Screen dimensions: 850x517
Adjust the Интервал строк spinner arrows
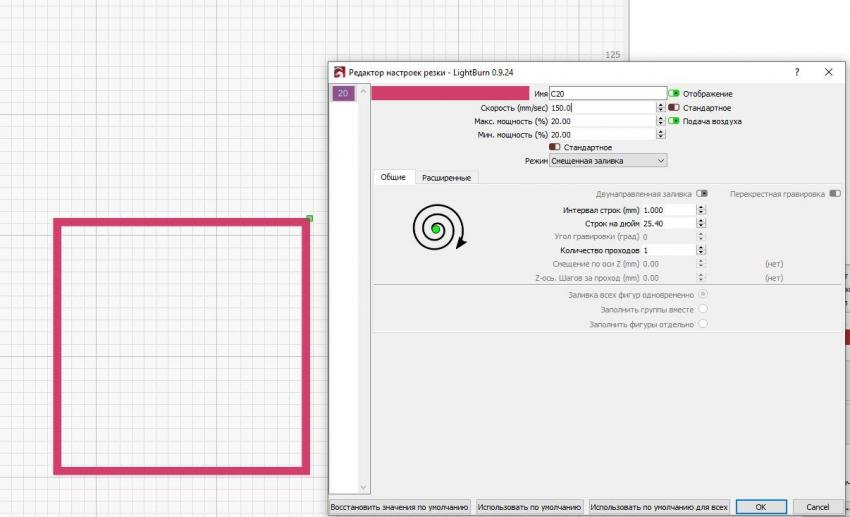(700, 210)
